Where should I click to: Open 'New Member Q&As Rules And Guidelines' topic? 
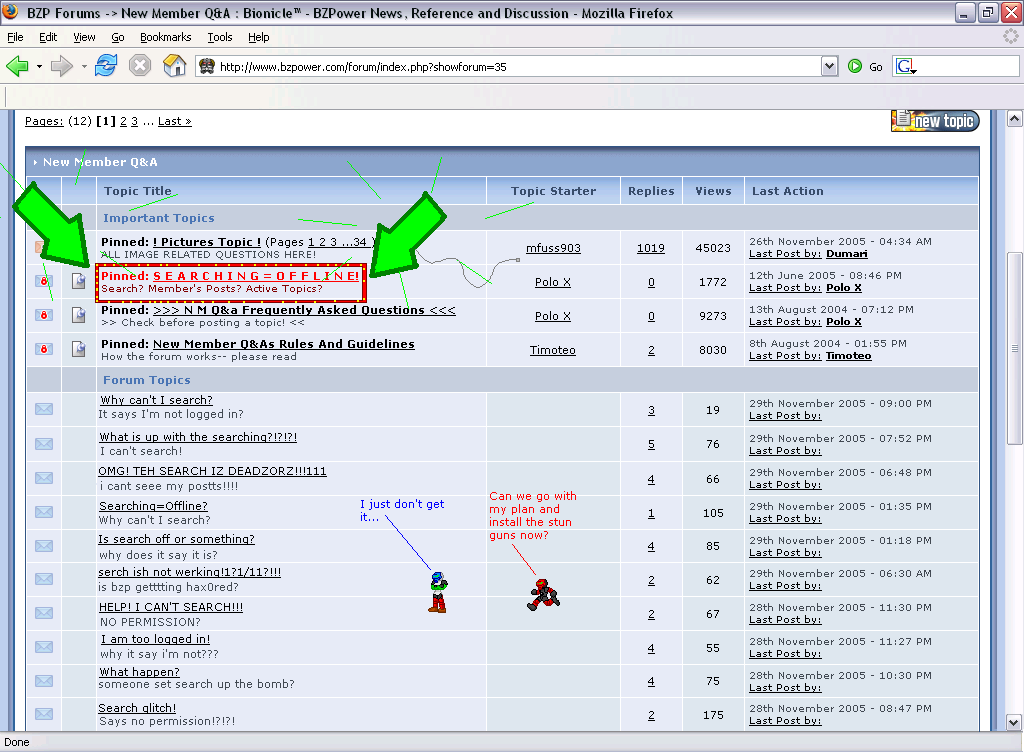pos(283,344)
